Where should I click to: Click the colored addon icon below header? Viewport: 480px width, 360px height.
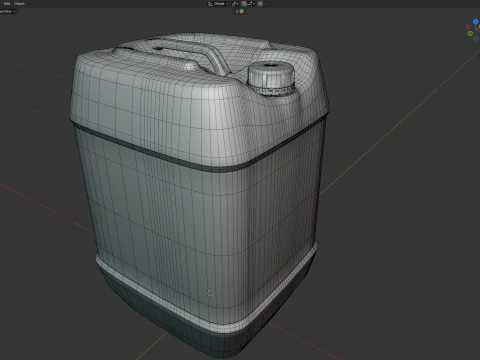point(242,11)
